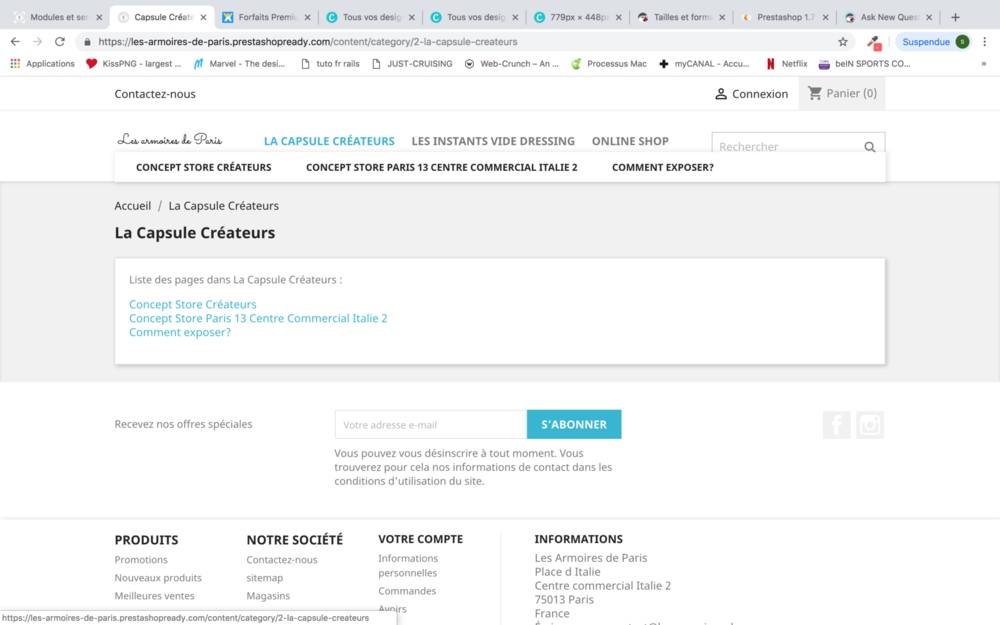Select Concept Store Paris 13 submenu item
The height and width of the screenshot is (625, 1000).
coord(441,167)
